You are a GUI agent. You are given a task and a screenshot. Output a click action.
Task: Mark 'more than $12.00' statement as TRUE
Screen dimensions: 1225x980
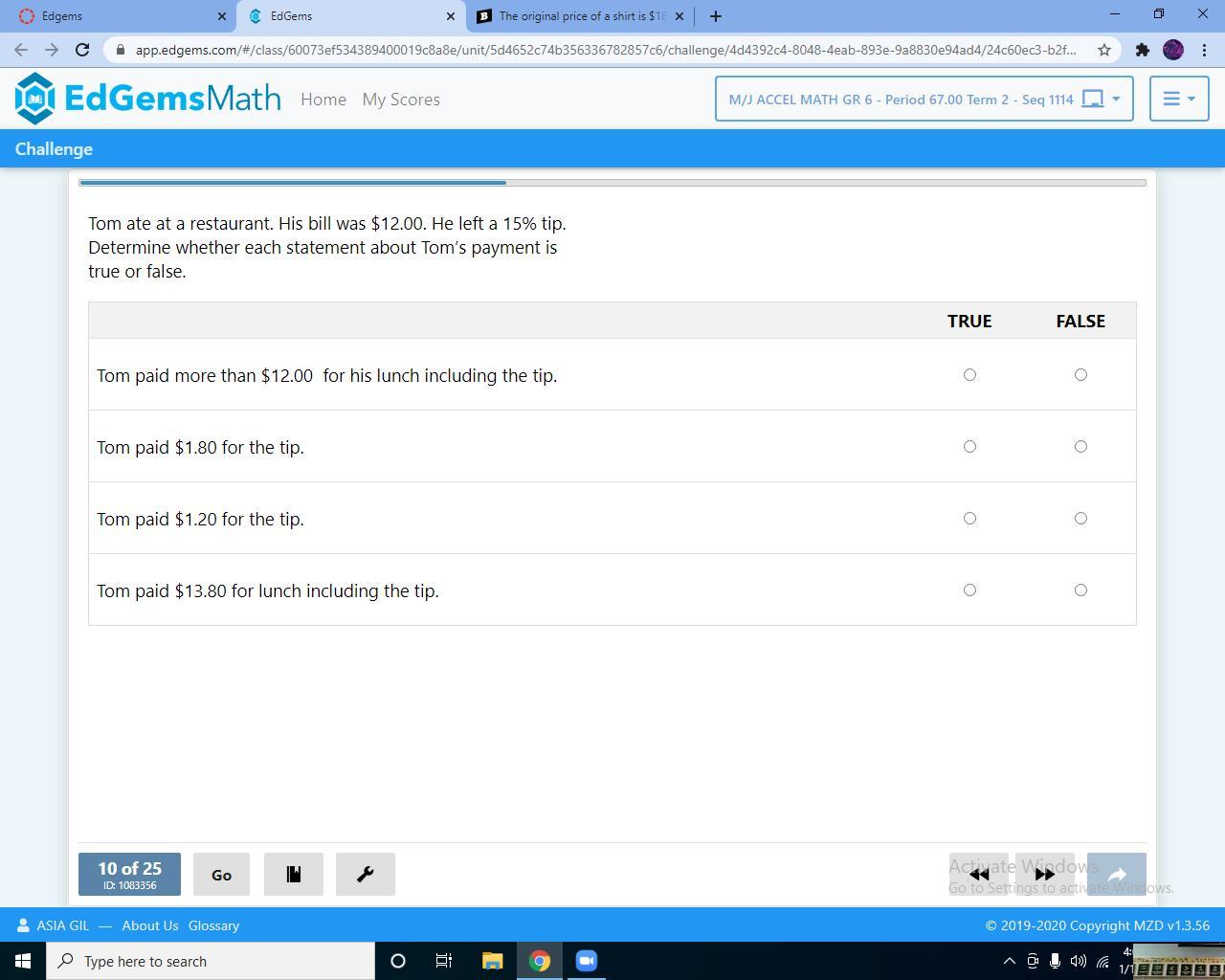(969, 375)
